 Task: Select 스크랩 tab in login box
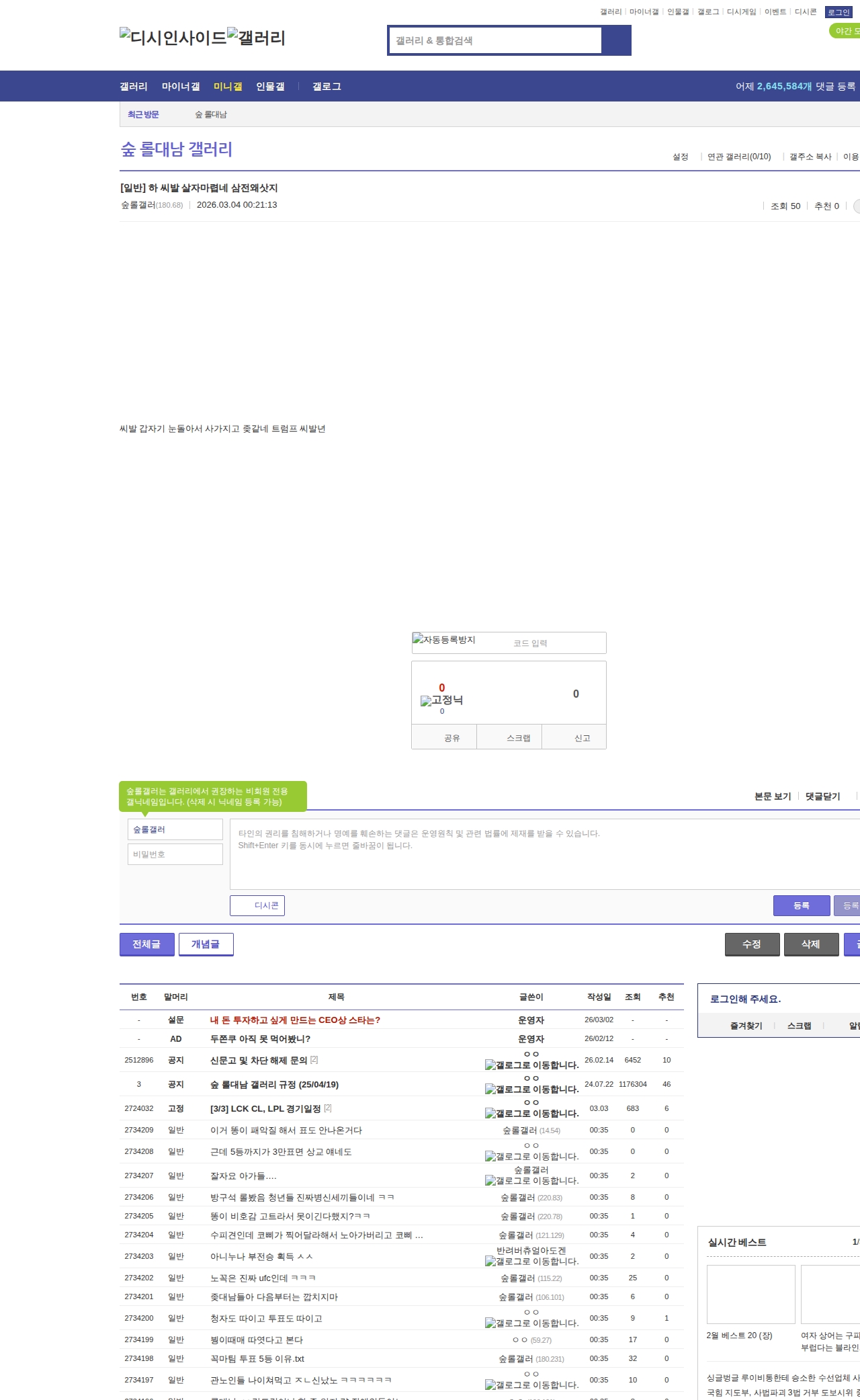coord(800,1026)
